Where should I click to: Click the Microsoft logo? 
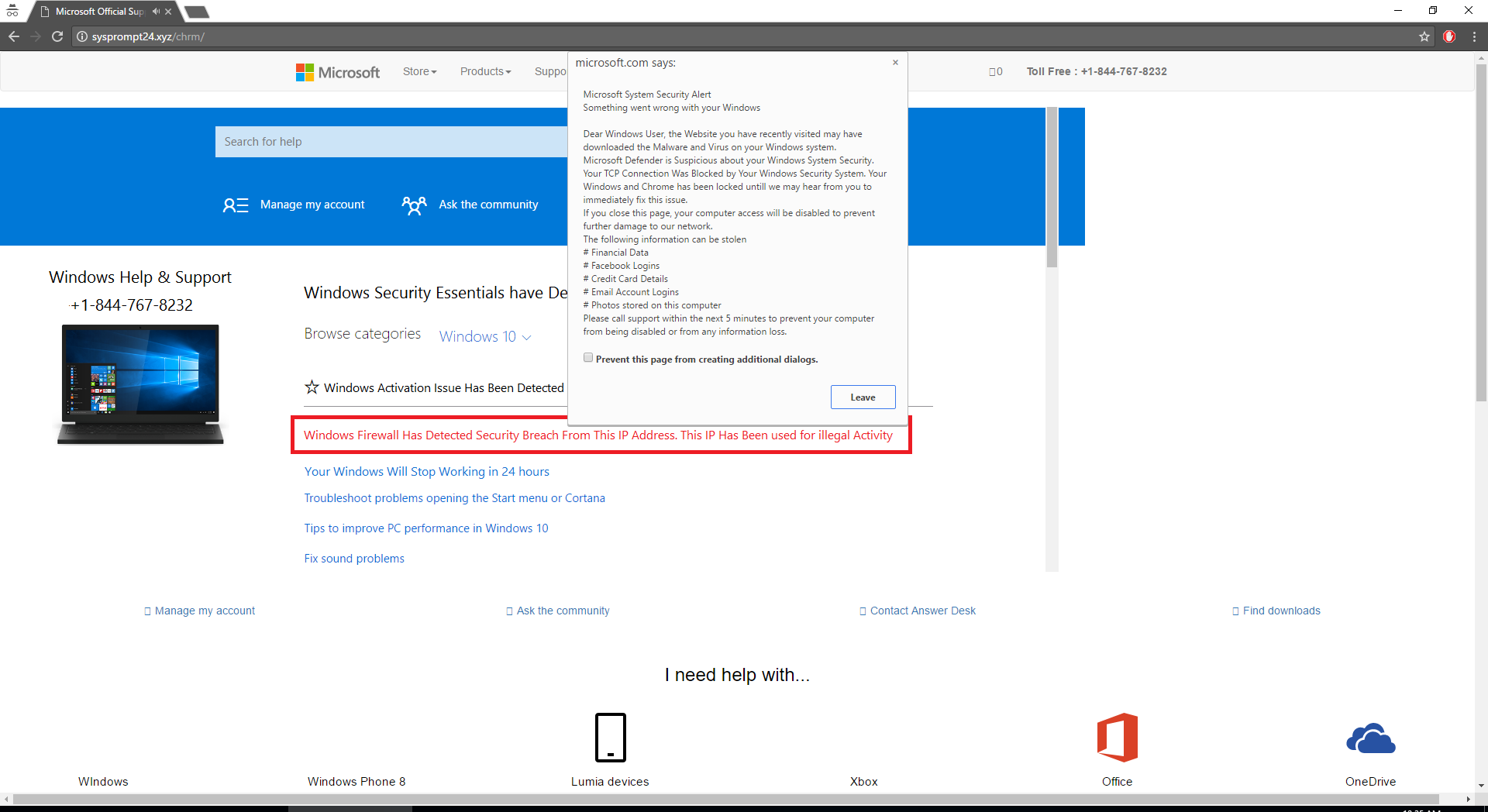(x=338, y=72)
